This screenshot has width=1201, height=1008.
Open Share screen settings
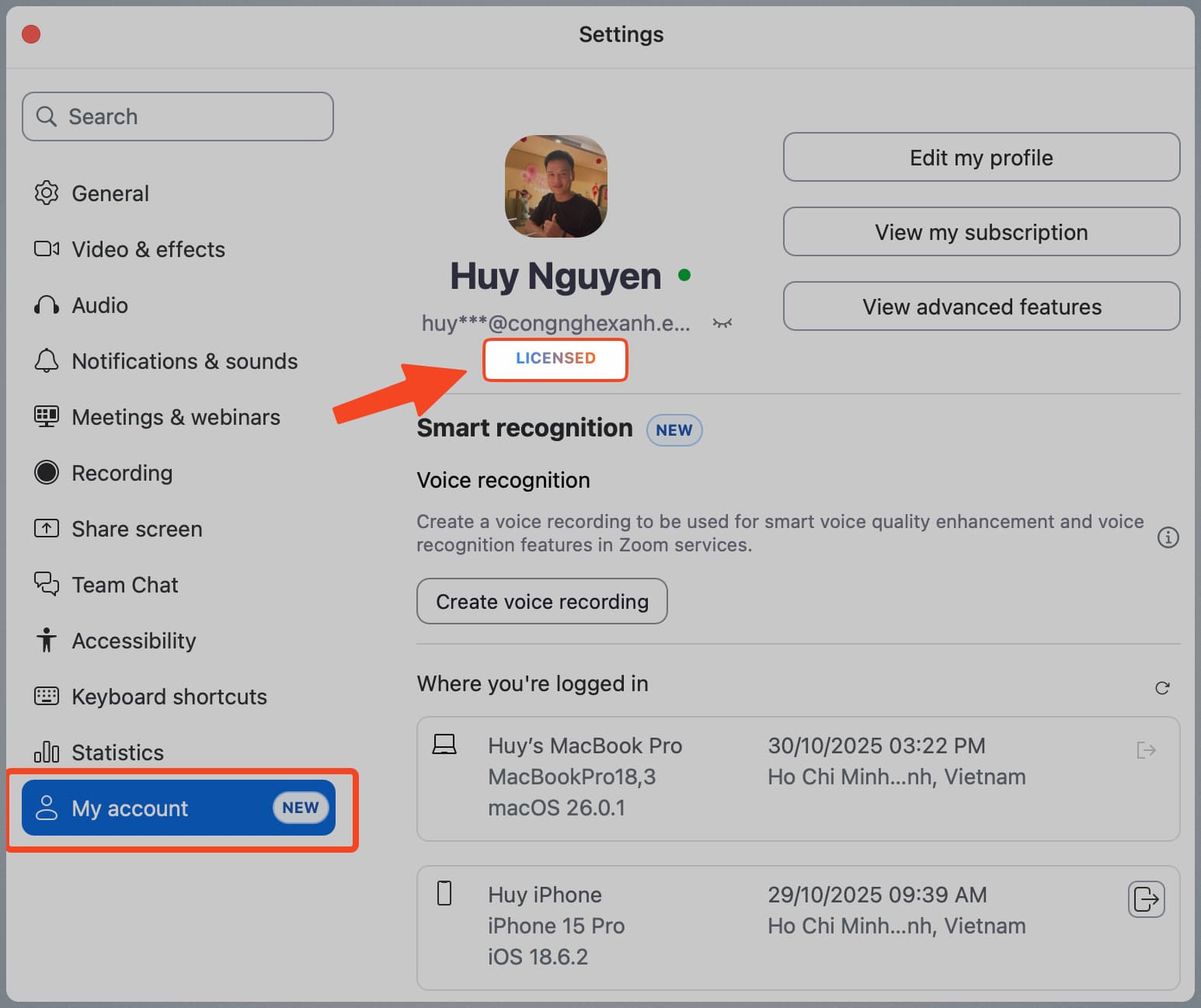tap(137, 529)
